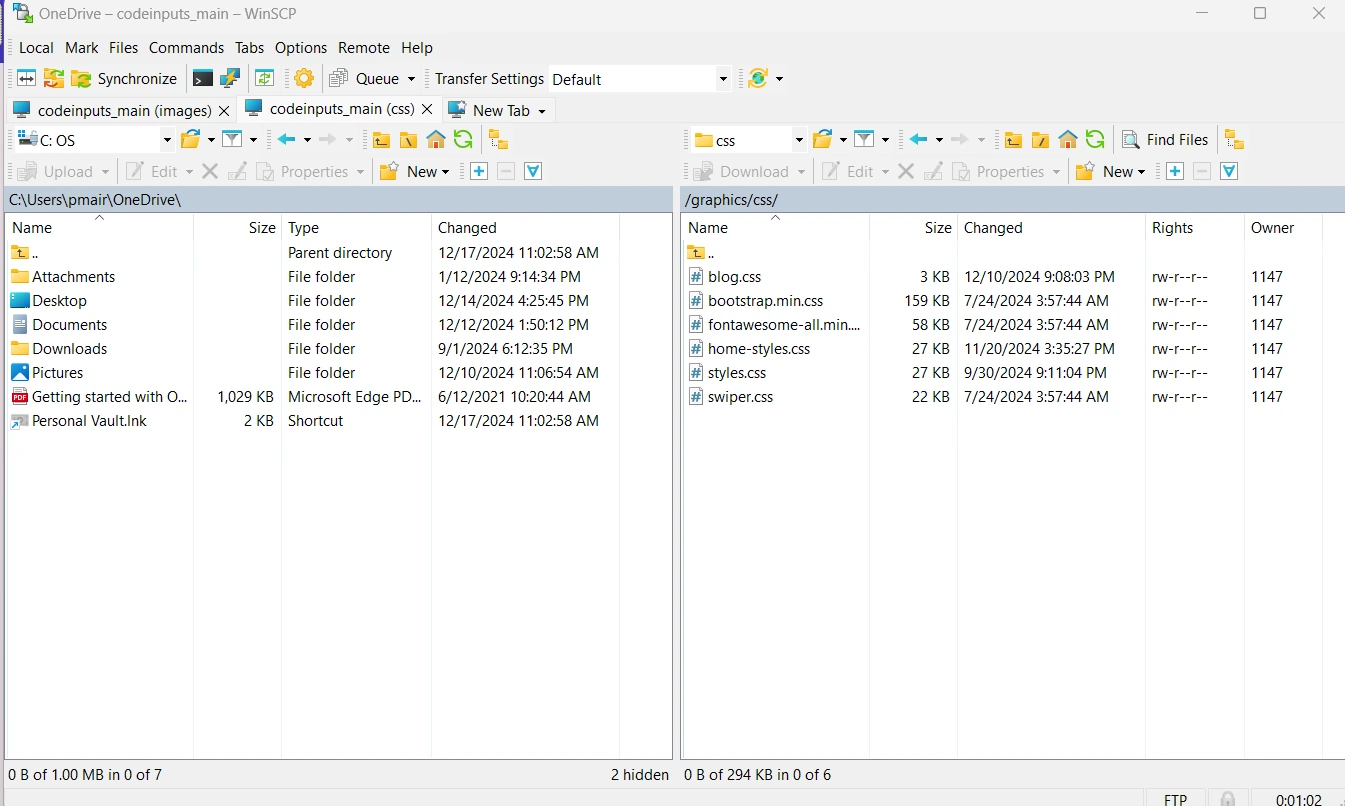Click the Synchronize labeled toolbar button
The width and height of the screenshot is (1345, 806).
[x=124, y=78]
